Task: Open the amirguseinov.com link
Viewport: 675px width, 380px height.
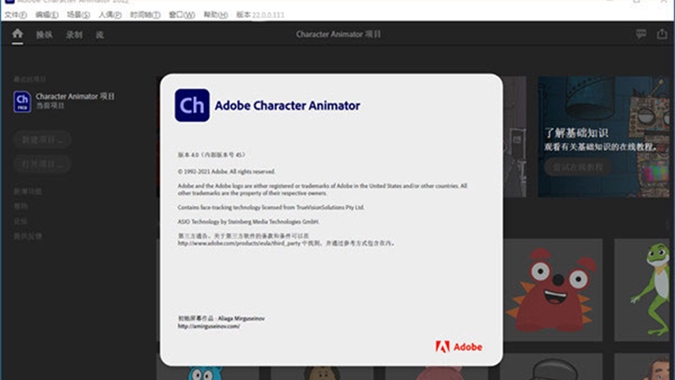Action: click(x=209, y=326)
